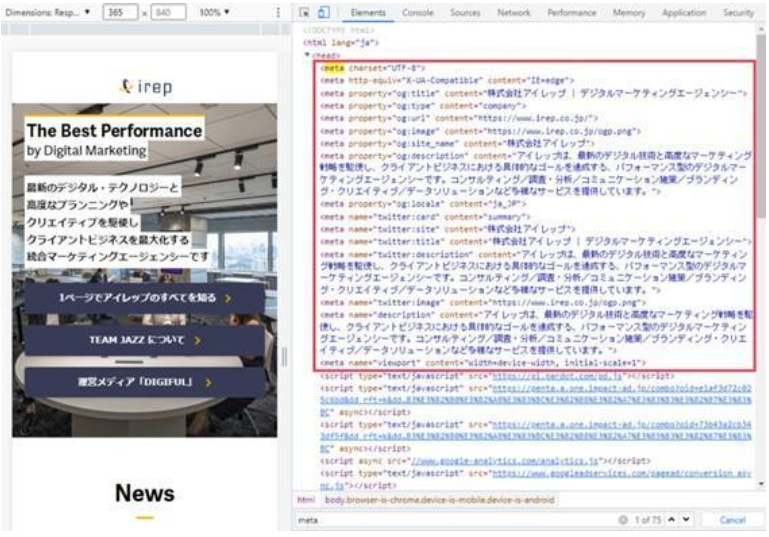Image resolution: width=769 pixels, height=537 pixels.
Task: Select html in the breadcrumb bar
Action: pyautogui.click(x=304, y=499)
